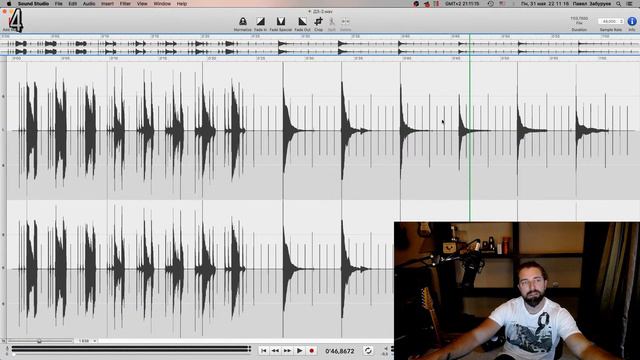Click the user name in the menu bar
The width and height of the screenshot is (640, 360).
pos(592,4)
